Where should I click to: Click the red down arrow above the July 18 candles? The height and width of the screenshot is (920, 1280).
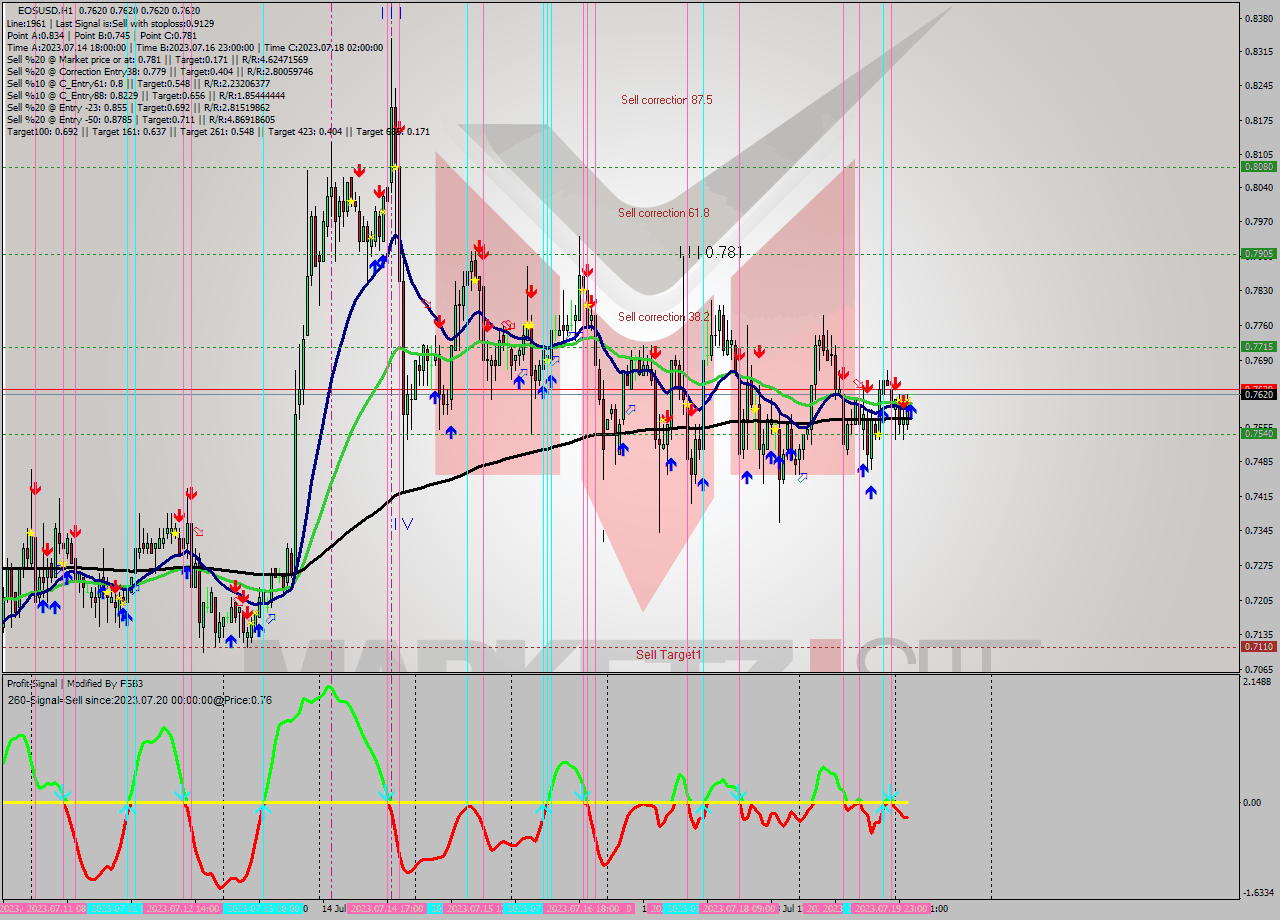[x=761, y=352]
